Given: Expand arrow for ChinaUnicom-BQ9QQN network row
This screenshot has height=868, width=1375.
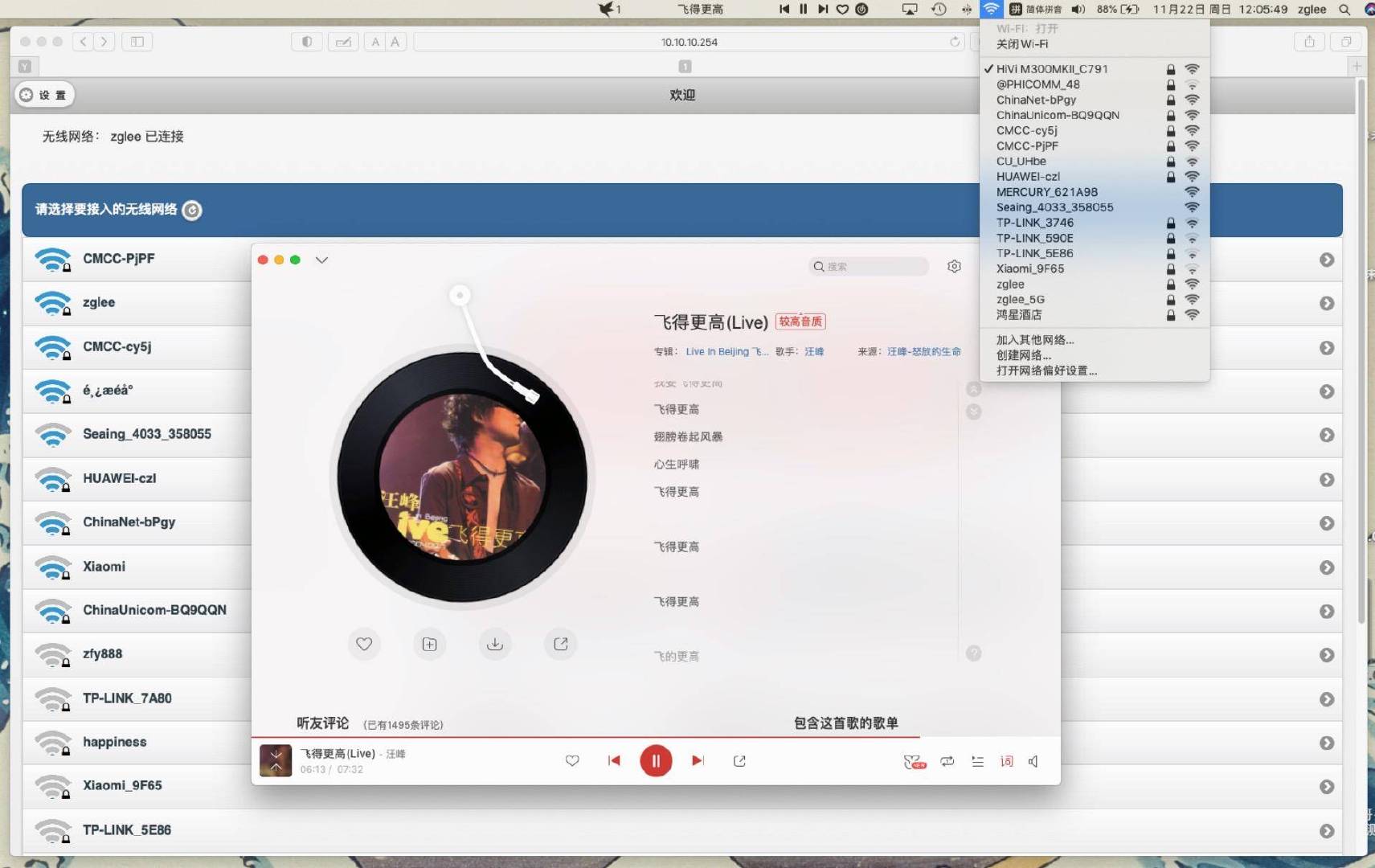Looking at the screenshot, I should coord(1327,612).
